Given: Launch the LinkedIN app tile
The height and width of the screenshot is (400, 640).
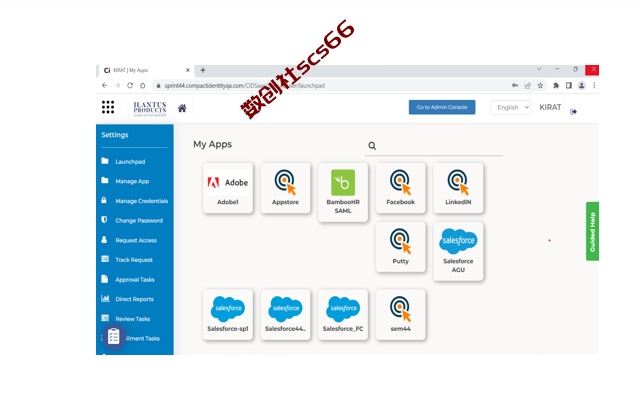Looking at the screenshot, I should click(458, 188).
